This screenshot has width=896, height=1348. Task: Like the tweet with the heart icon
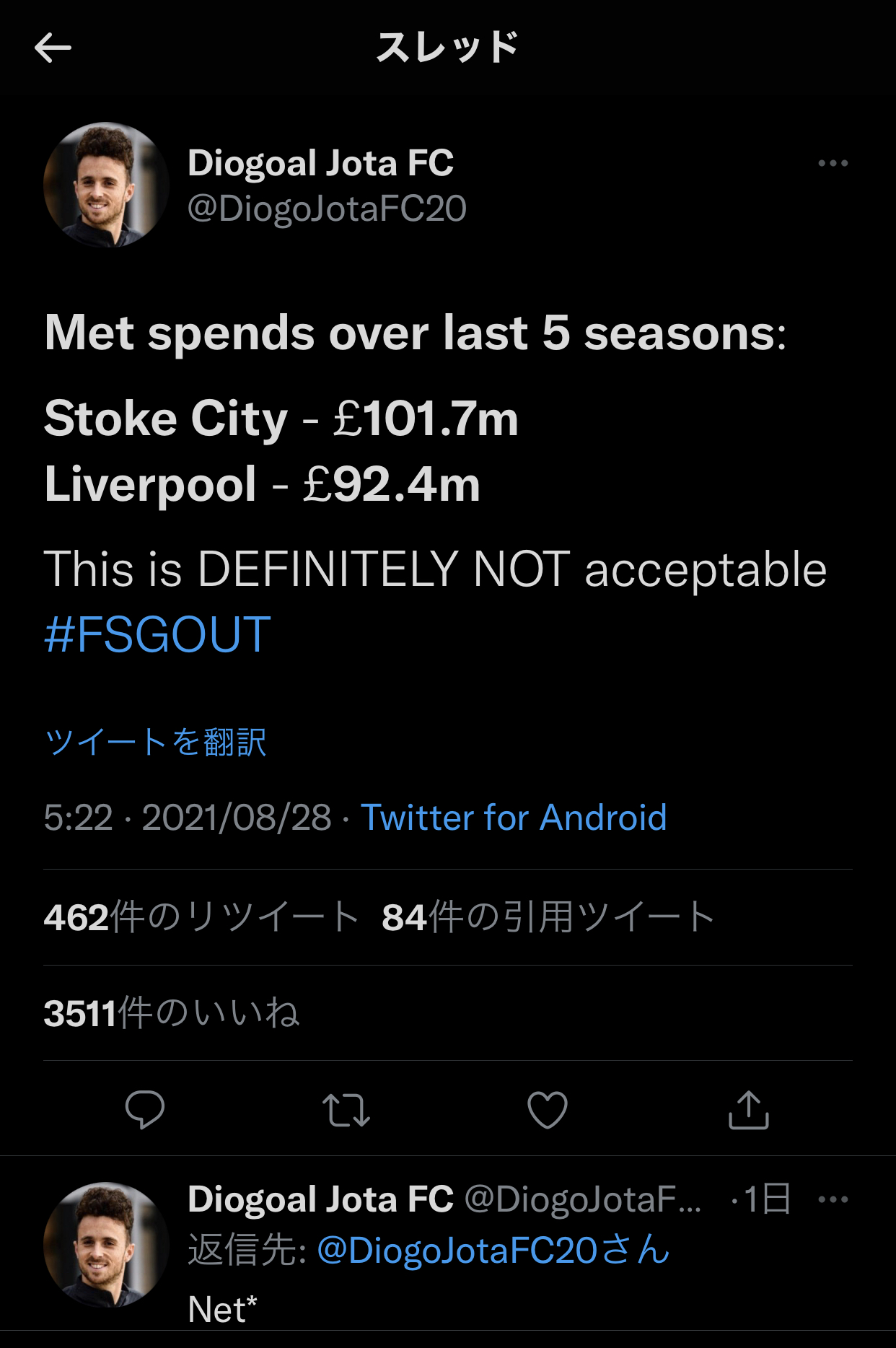[548, 1110]
